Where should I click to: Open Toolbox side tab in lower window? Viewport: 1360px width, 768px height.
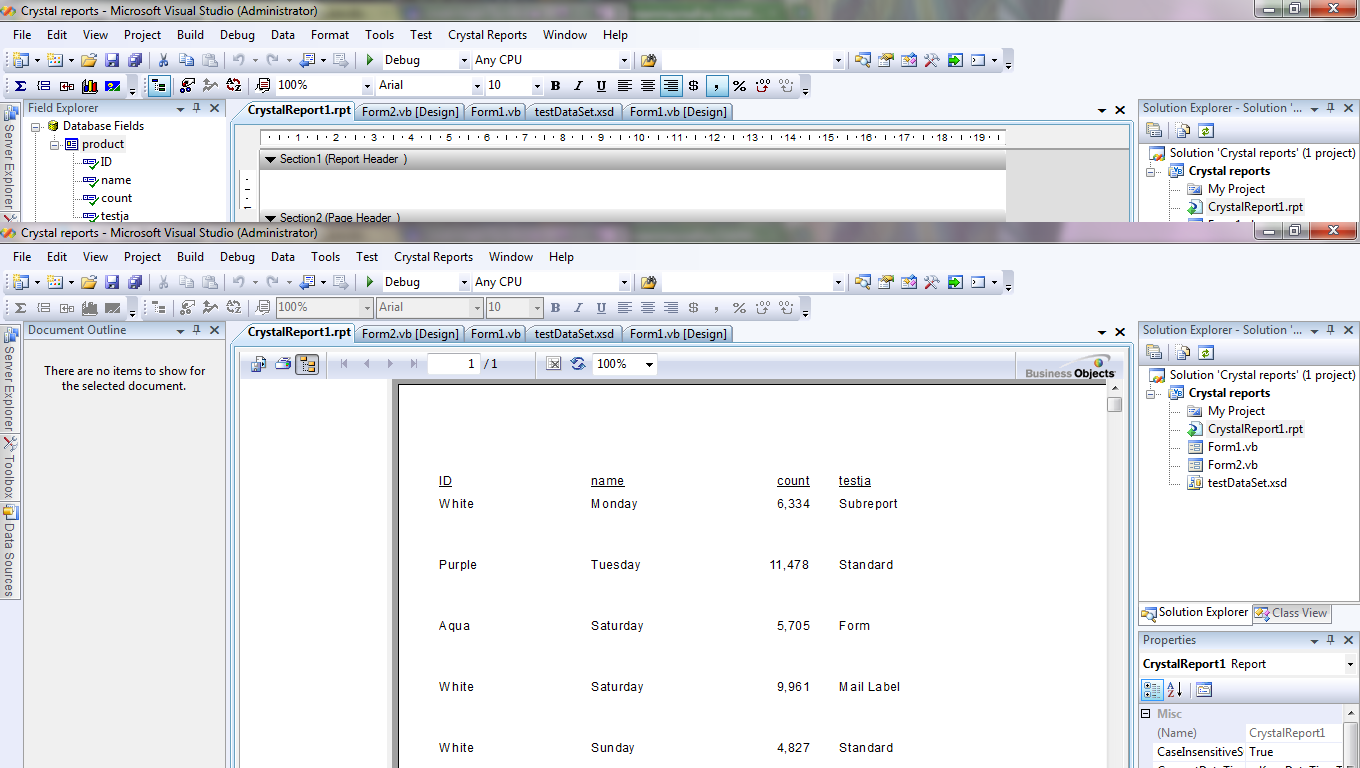(x=10, y=469)
